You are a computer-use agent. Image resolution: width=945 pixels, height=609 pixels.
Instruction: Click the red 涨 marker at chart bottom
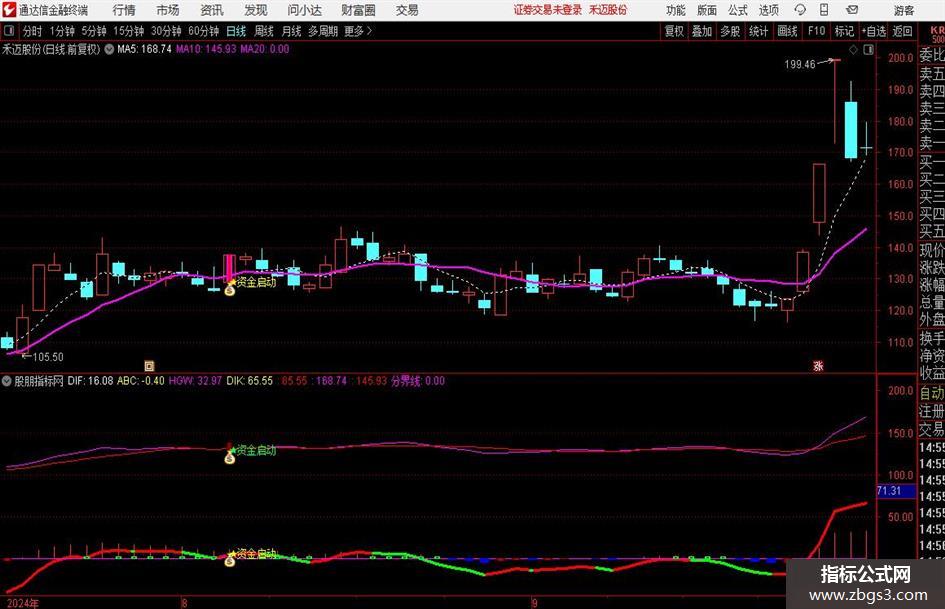click(818, 365)
